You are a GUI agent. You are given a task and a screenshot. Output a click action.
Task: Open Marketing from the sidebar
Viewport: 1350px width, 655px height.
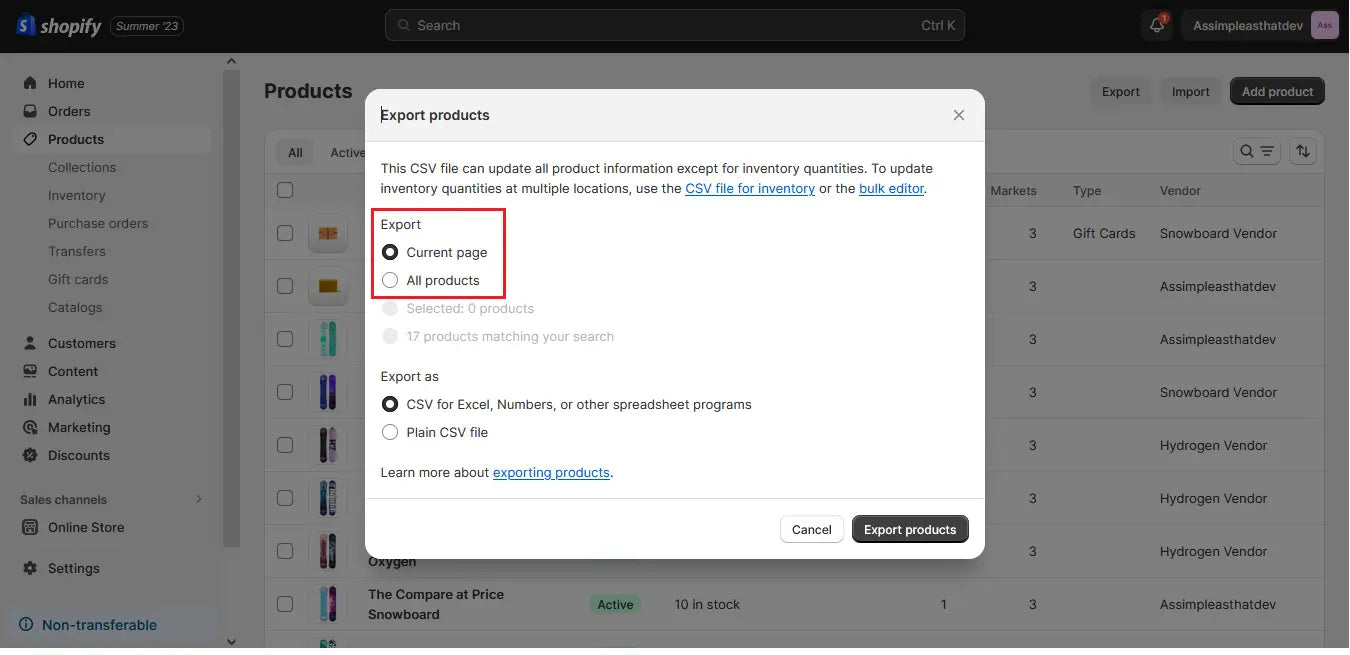(79, 427)
